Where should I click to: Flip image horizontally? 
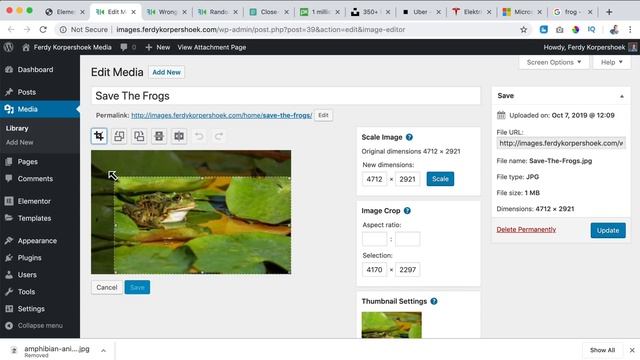[x=179, y=136]
